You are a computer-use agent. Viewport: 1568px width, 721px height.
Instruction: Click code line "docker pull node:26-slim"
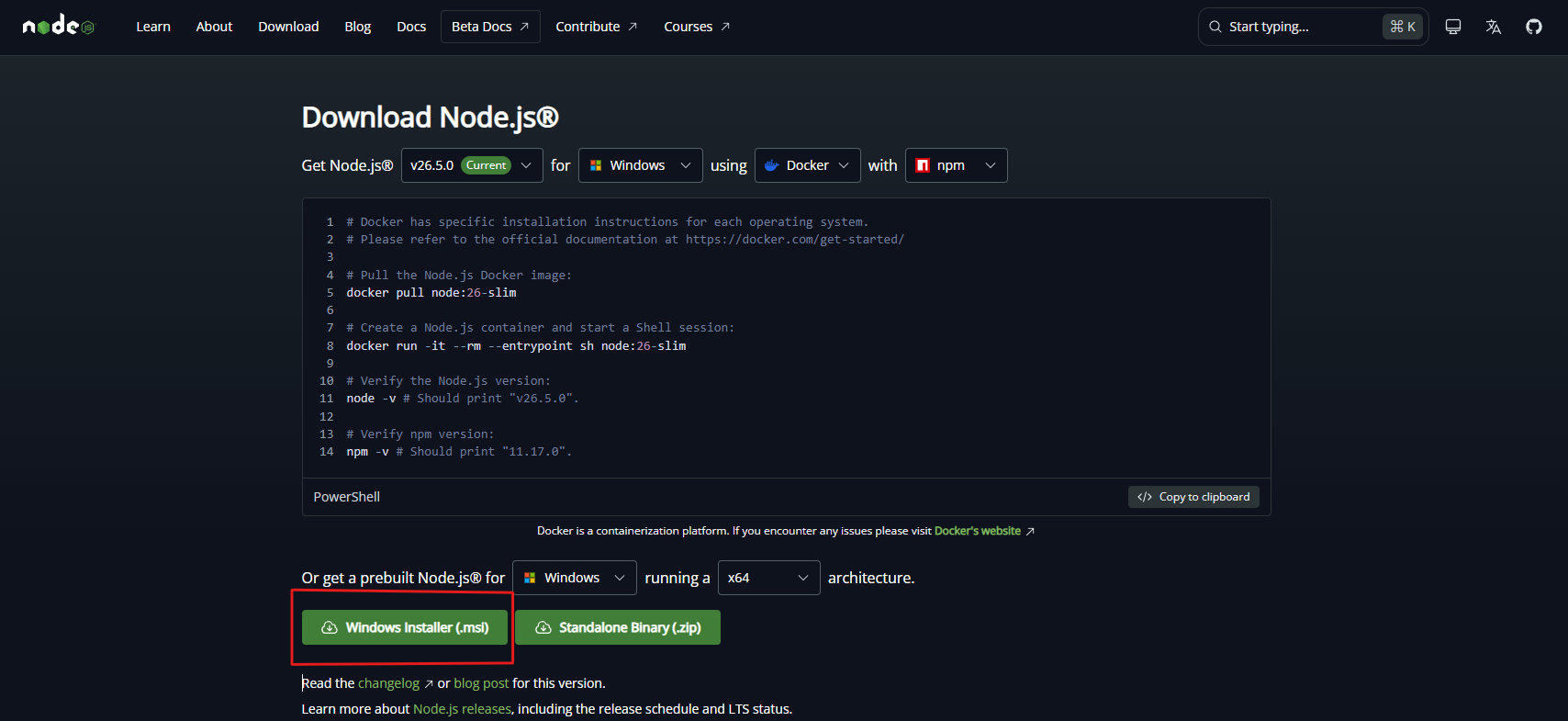[x=431, y=293]
